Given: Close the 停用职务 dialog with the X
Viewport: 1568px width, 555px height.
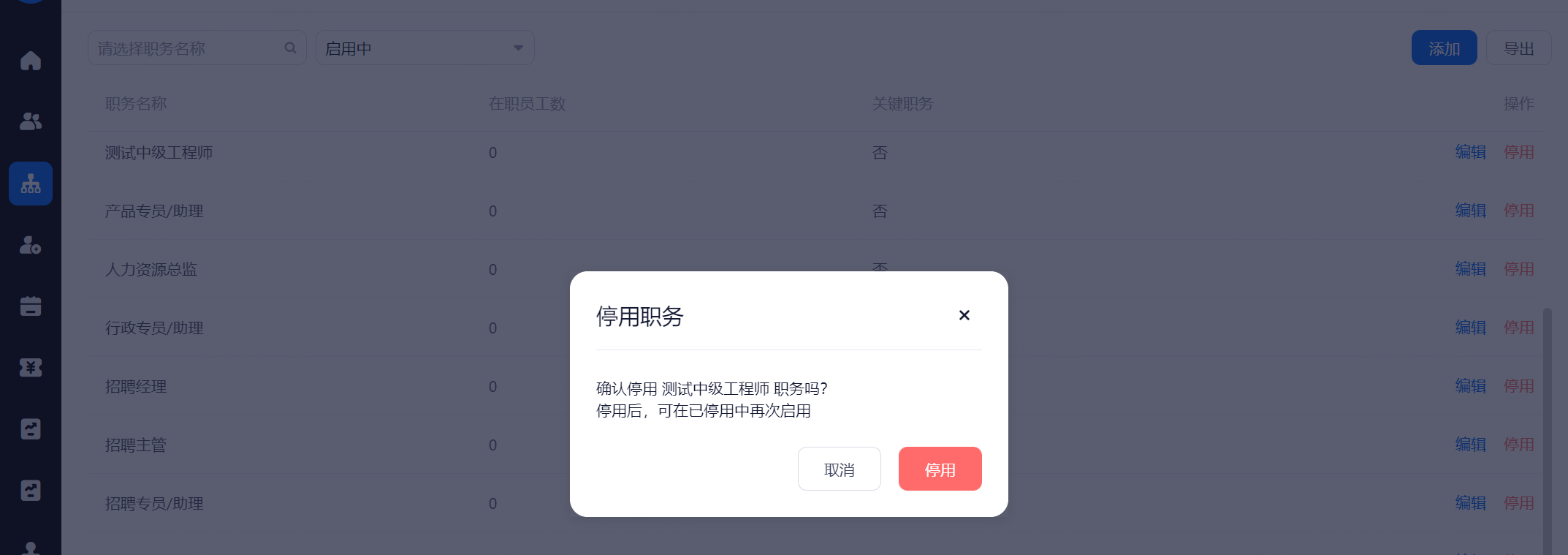Looking at the screenshot, I should [x=964, y=315].
